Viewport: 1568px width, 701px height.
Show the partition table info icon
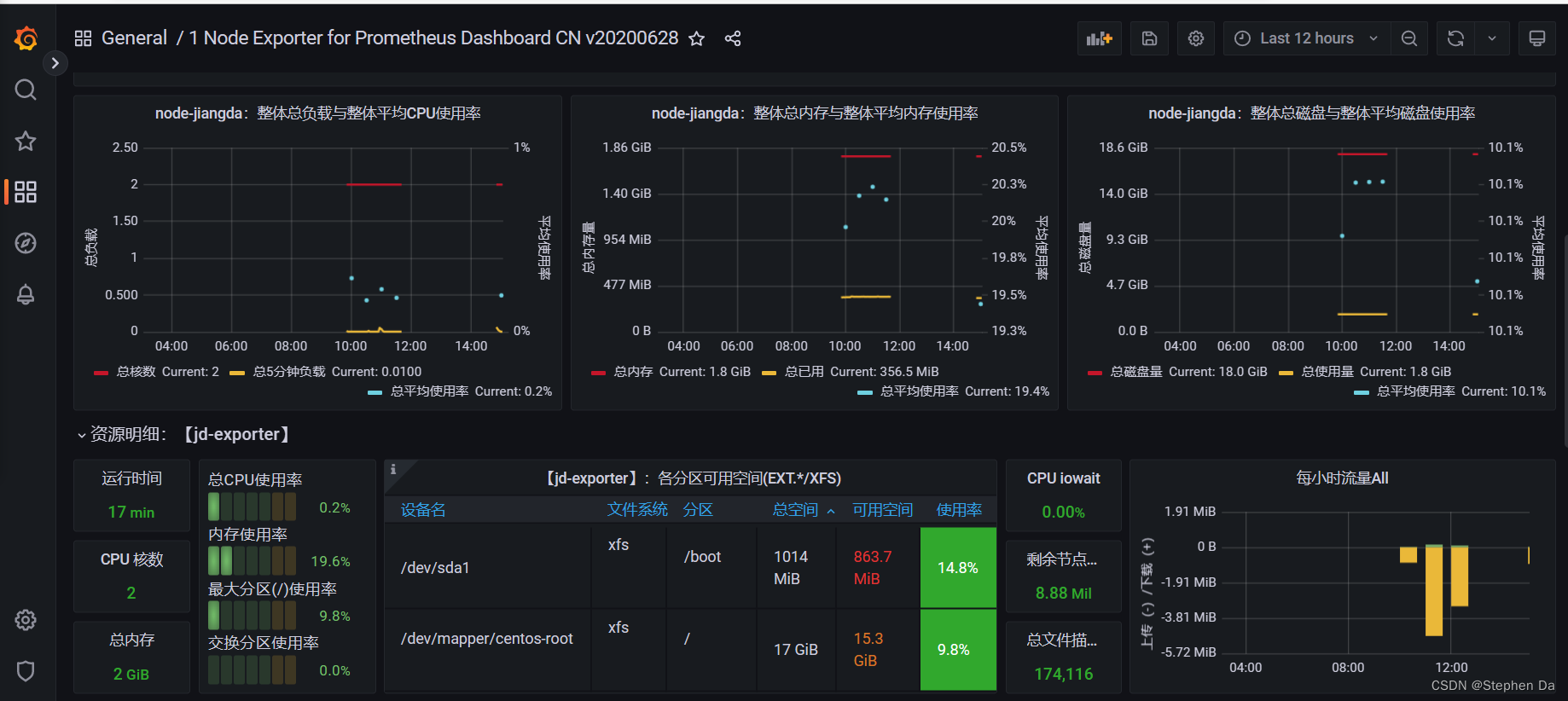[x=393, y=469]
